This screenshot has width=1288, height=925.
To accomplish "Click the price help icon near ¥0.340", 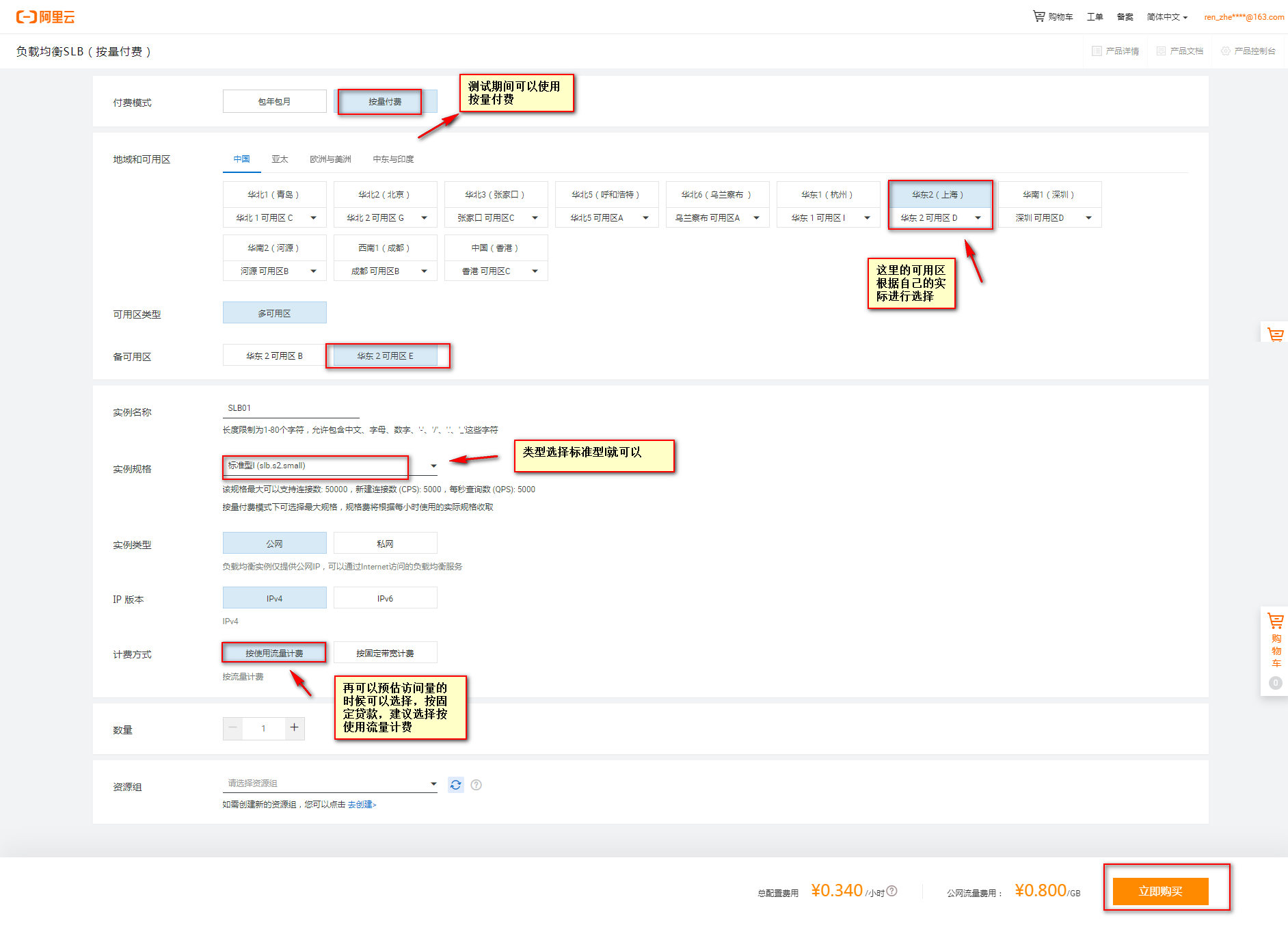I will [x=892, y=891].
